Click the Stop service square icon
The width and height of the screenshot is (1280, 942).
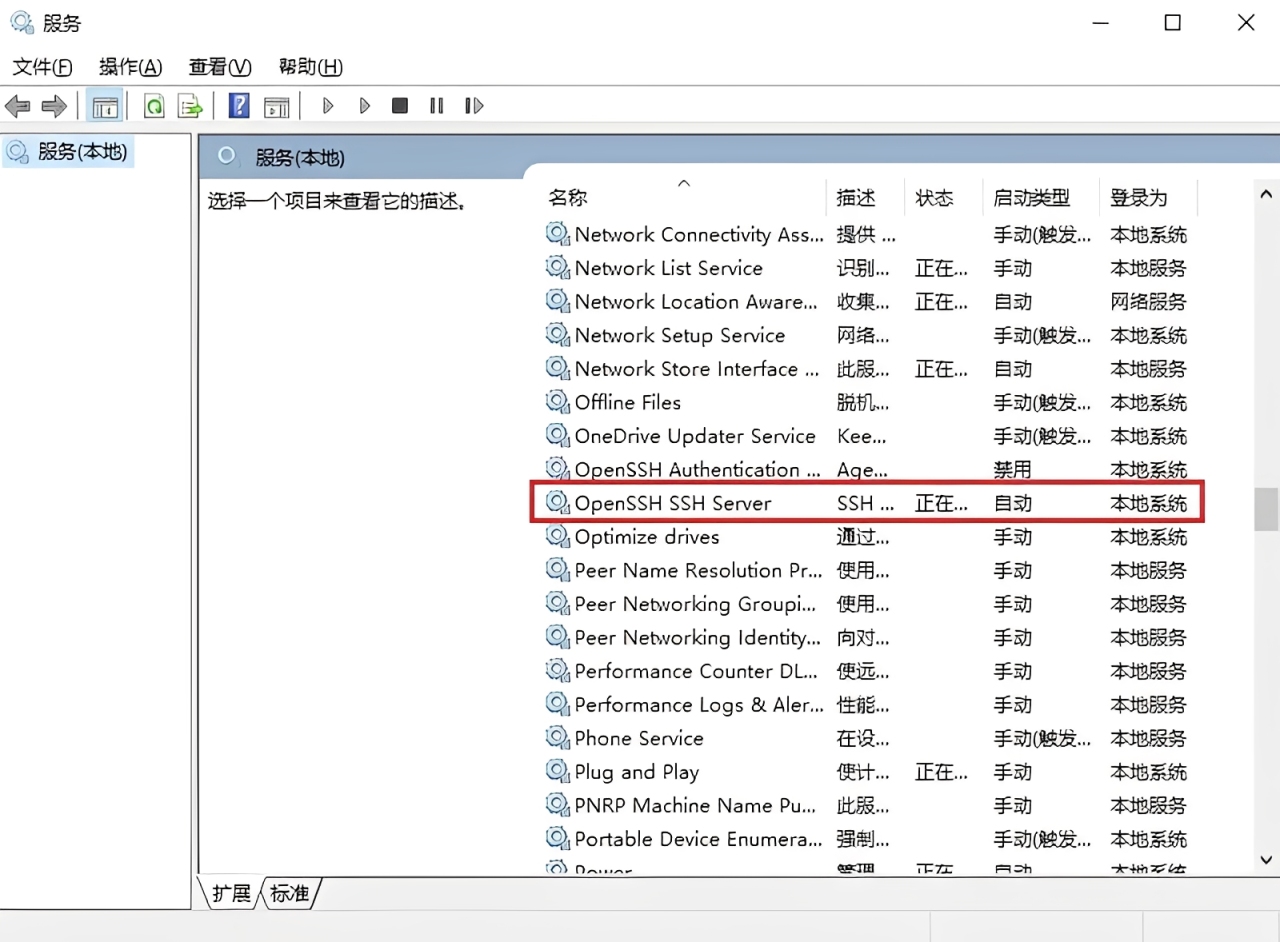[400, 105]
